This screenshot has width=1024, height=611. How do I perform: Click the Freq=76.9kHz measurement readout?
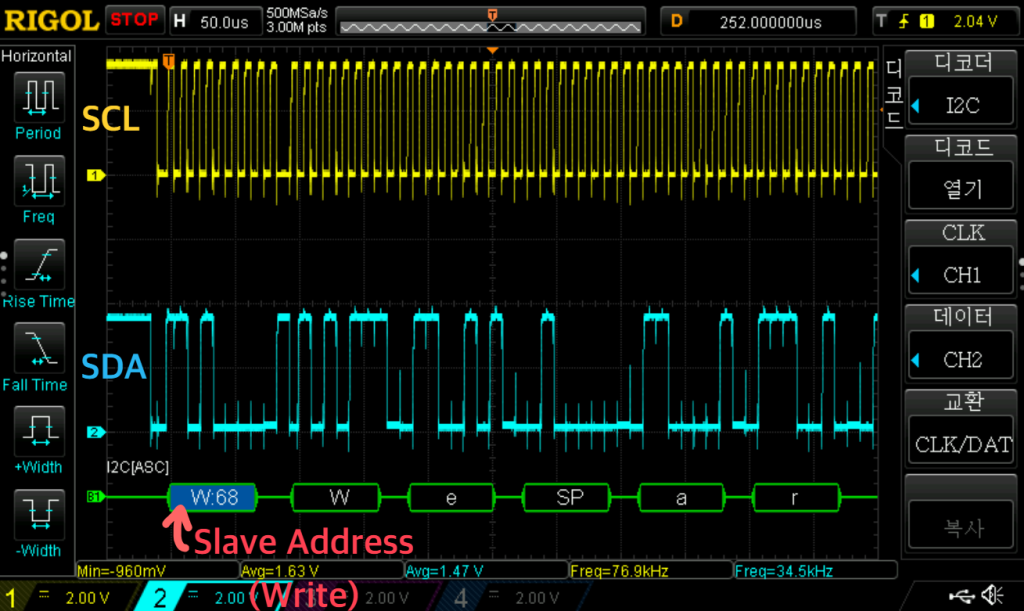[x=651, y=571]
